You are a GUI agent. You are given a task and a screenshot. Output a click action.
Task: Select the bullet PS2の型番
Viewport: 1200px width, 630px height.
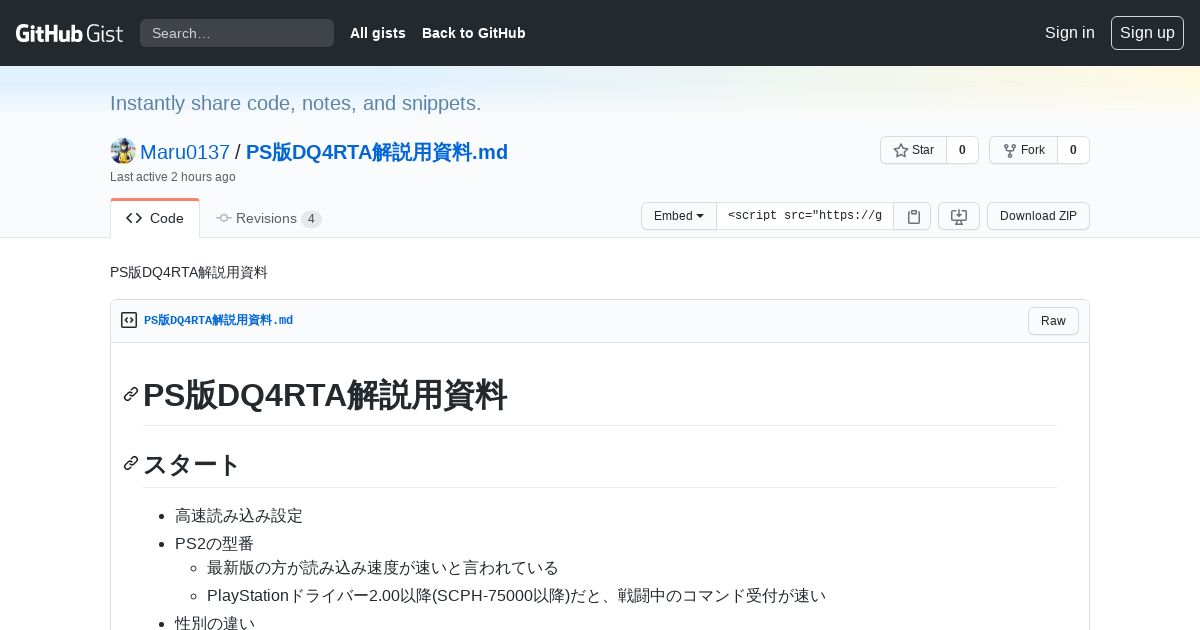pyautogui.click(x=214, y=544)
